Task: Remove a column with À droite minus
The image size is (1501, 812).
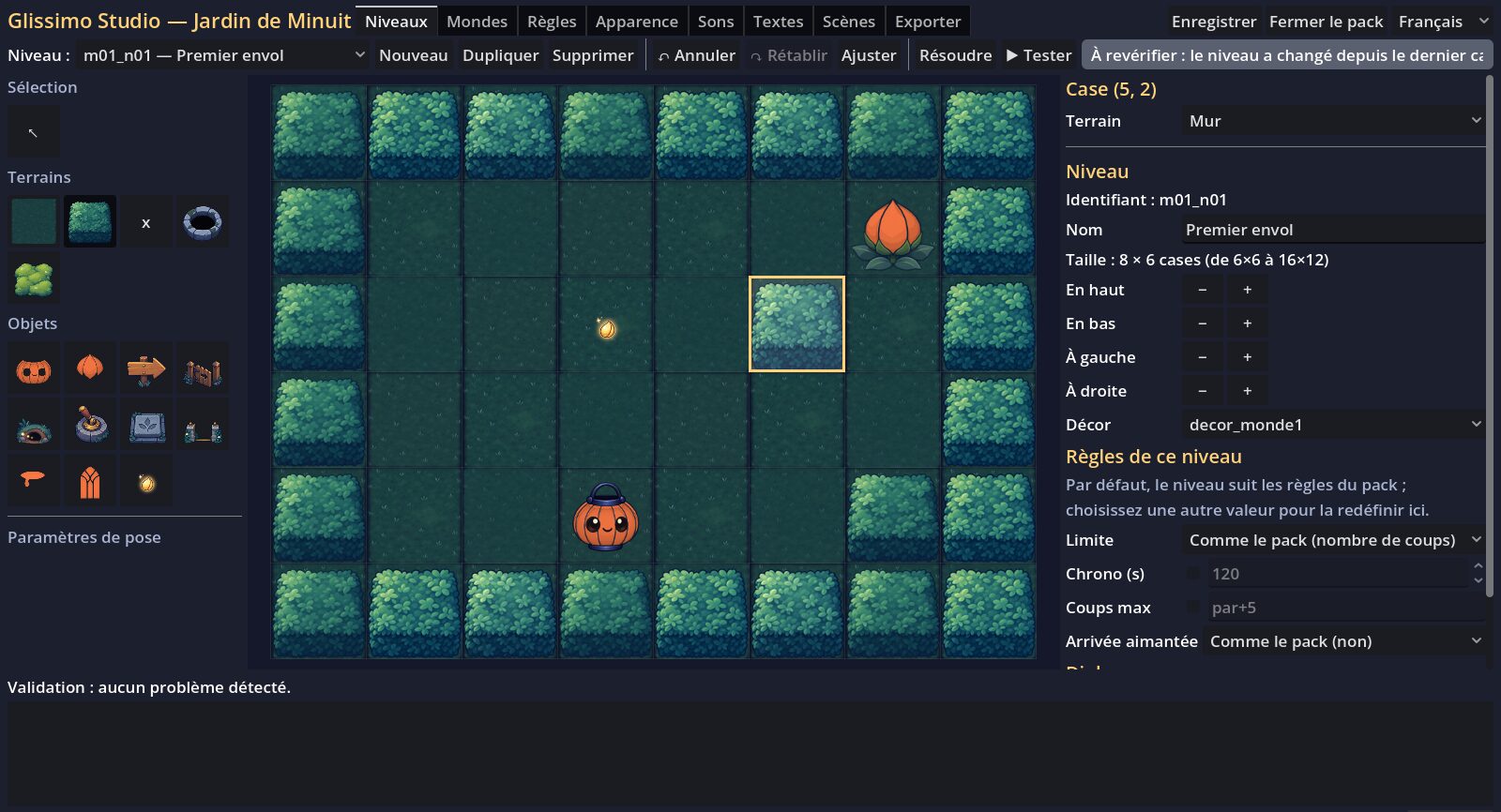Action: click(x=1203, y=391)
